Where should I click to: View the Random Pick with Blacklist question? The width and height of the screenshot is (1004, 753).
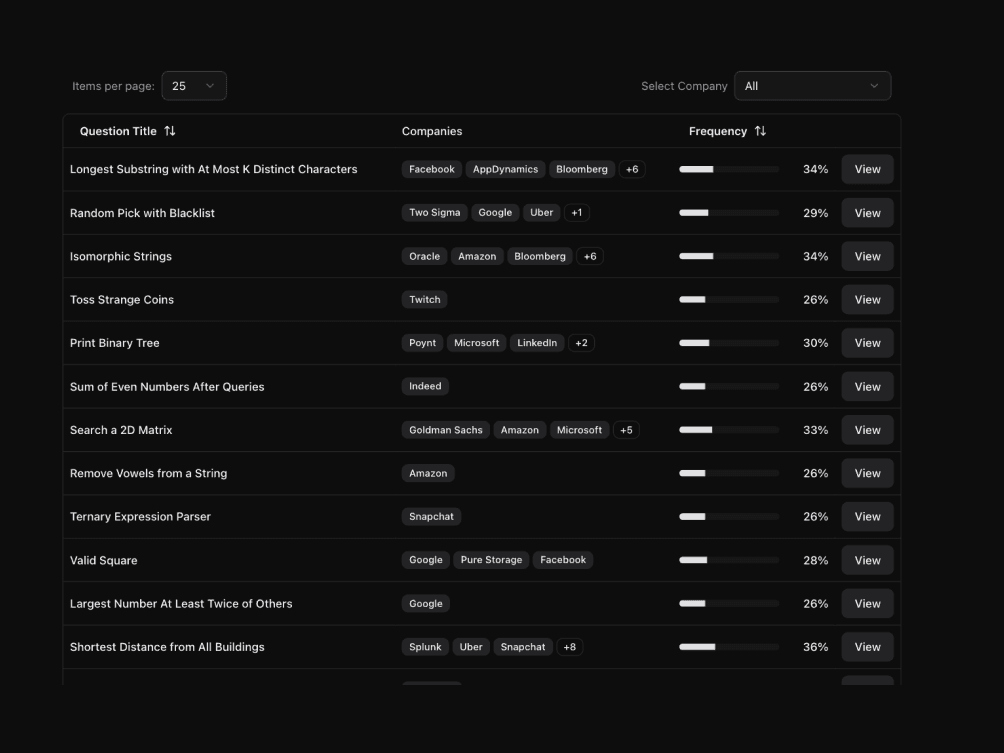pos(867,213)
